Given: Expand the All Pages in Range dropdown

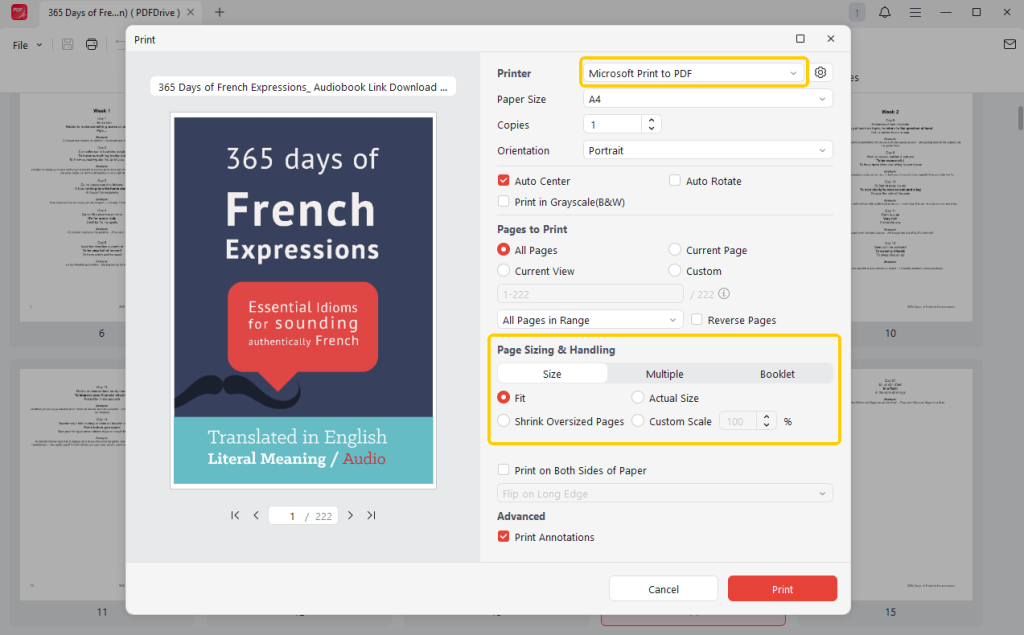Looking at the screenshot, I should click(589, 319).
